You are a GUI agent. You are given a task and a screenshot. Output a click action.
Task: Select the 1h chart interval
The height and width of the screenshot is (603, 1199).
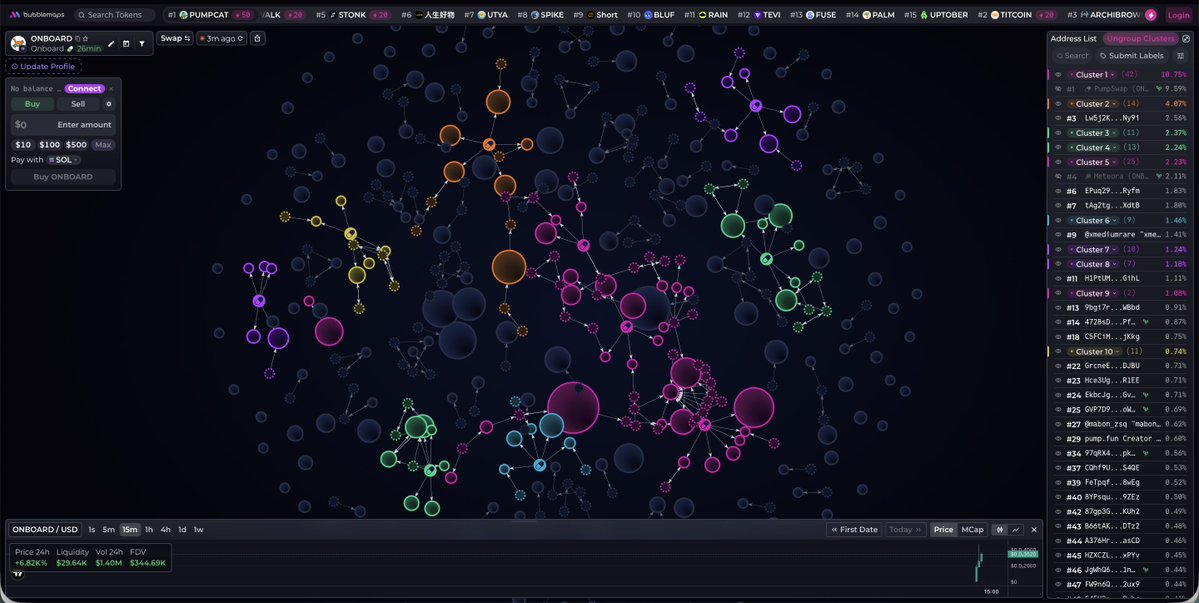pos(149,530)
